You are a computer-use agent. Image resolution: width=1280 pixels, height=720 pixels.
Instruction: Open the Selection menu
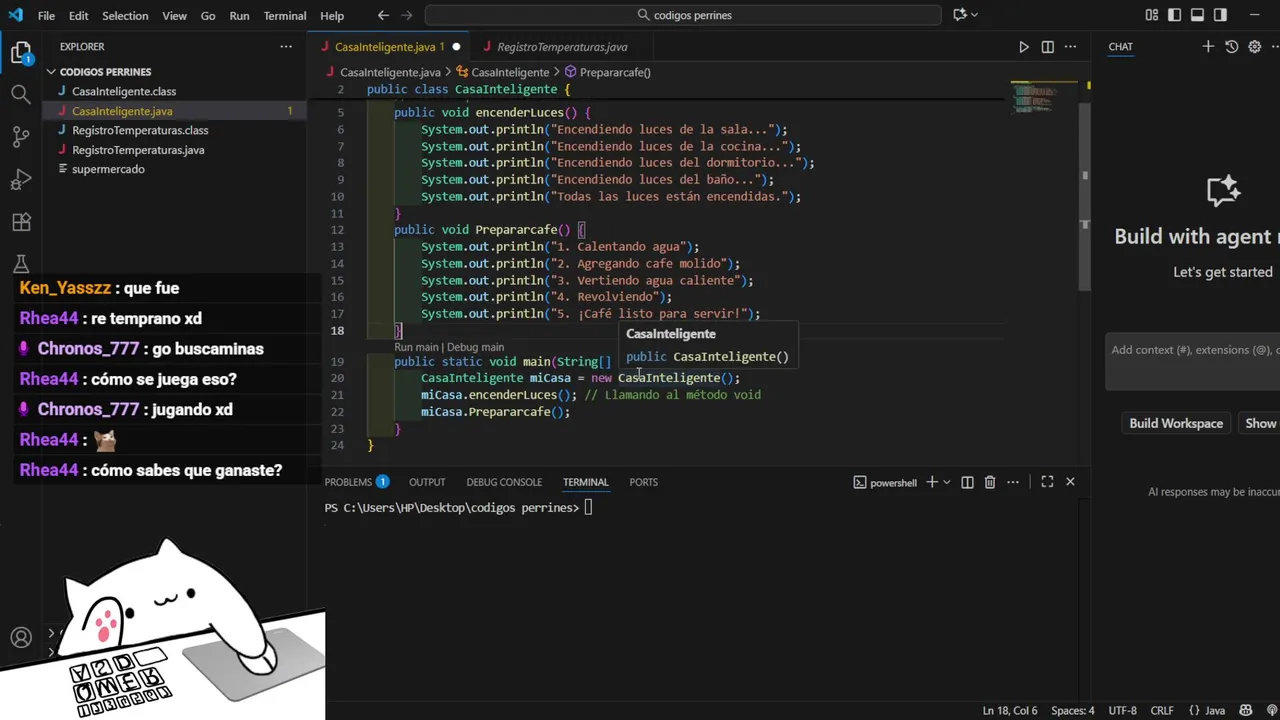(125, 16)
